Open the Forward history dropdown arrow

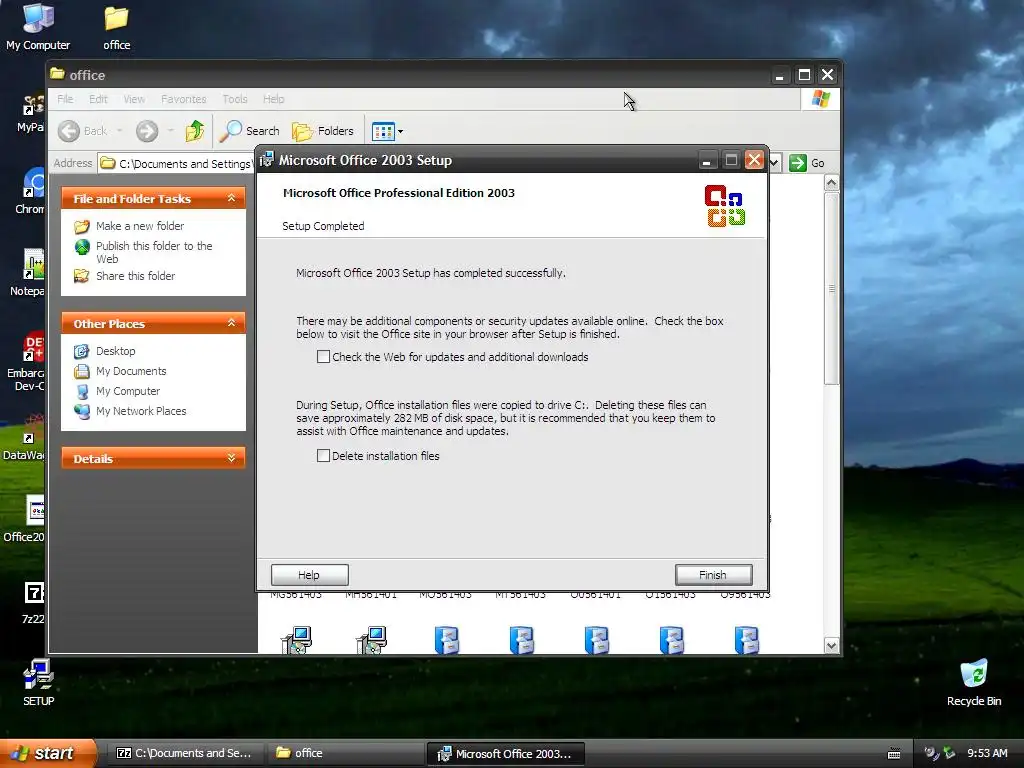tap(170, 131)
